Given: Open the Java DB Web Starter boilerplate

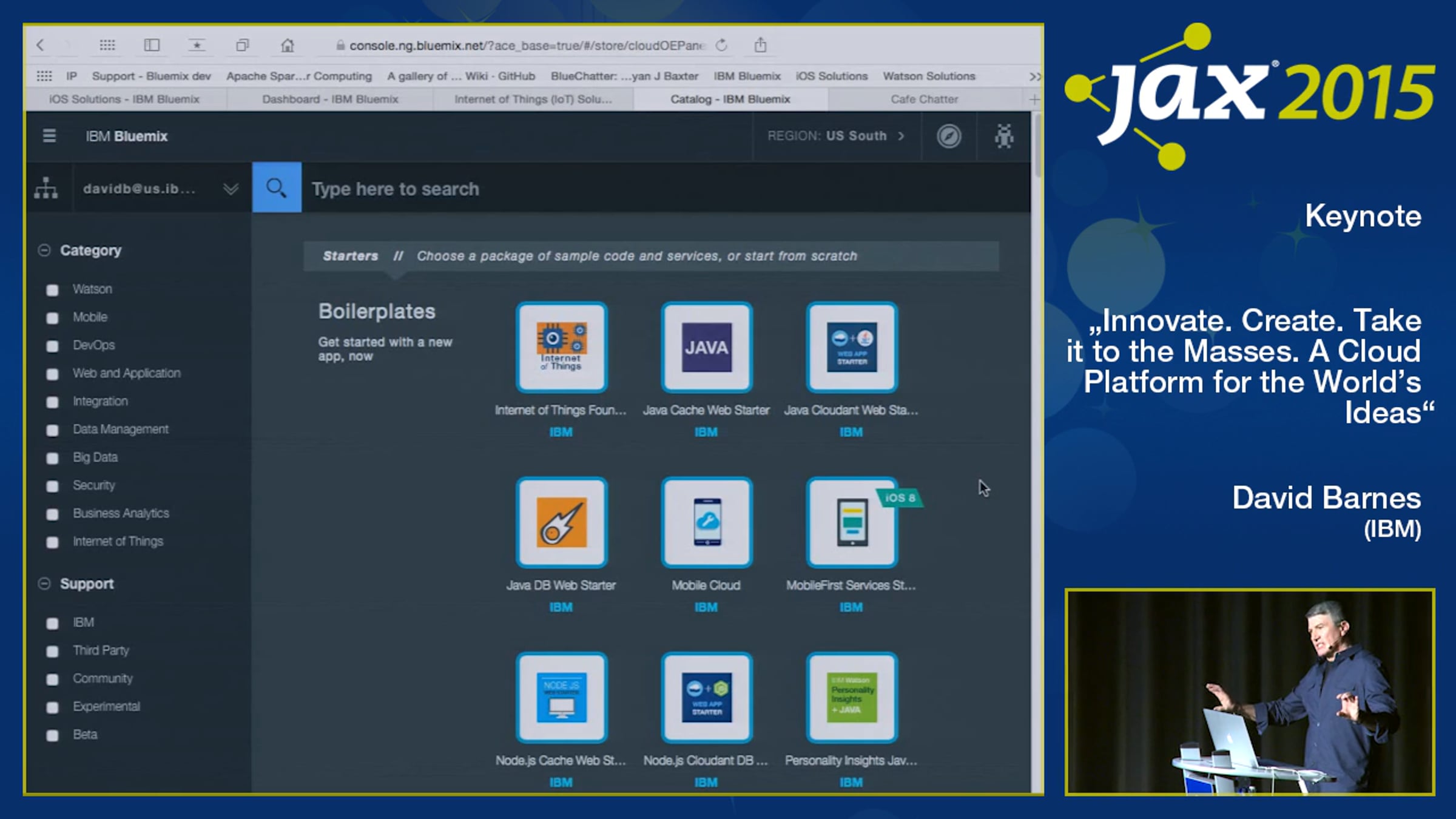Looking at the screenshot, I should click(561, 522).
